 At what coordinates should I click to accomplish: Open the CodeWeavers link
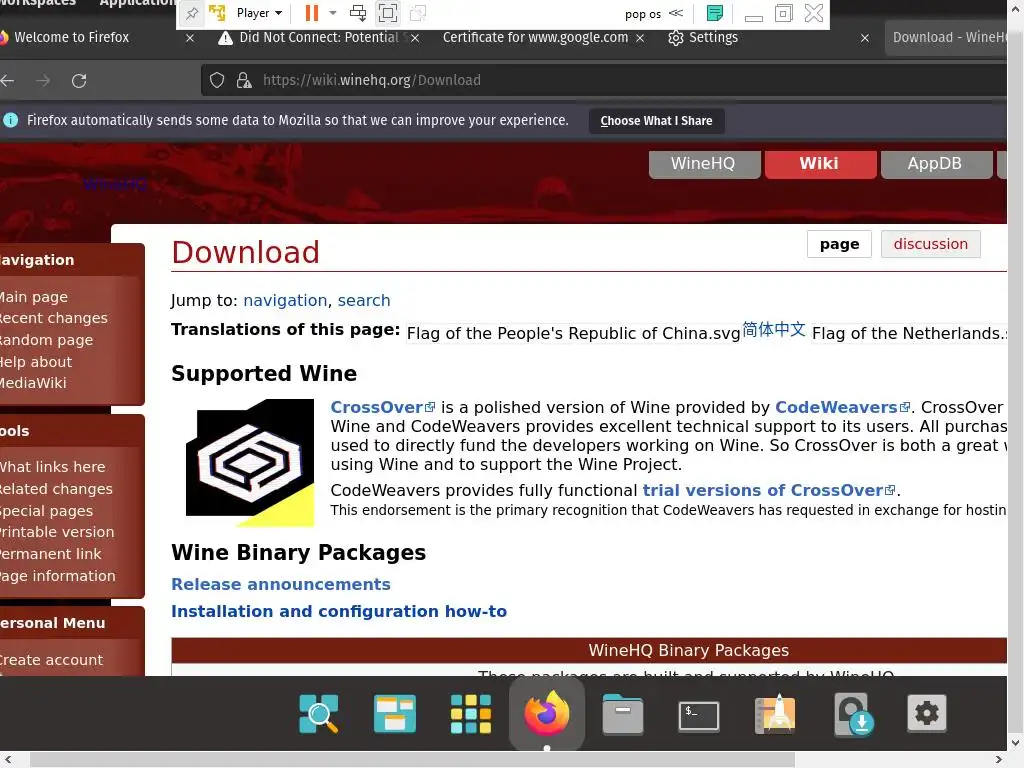842,408
